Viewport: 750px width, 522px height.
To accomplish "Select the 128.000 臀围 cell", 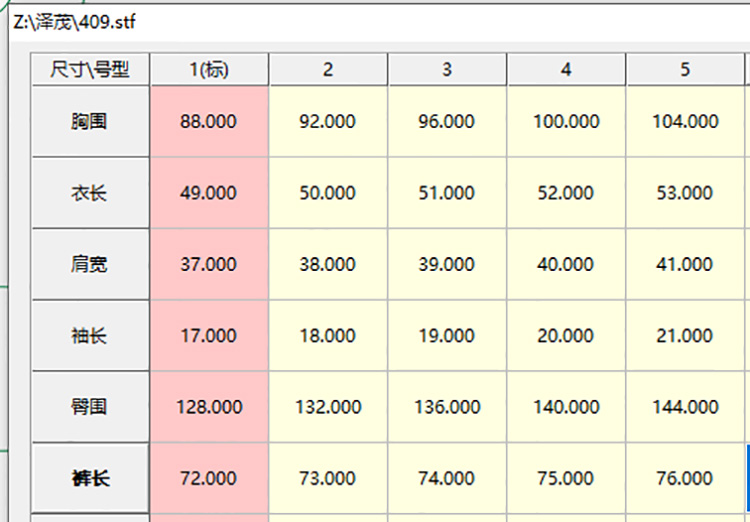I will point(209,407).
